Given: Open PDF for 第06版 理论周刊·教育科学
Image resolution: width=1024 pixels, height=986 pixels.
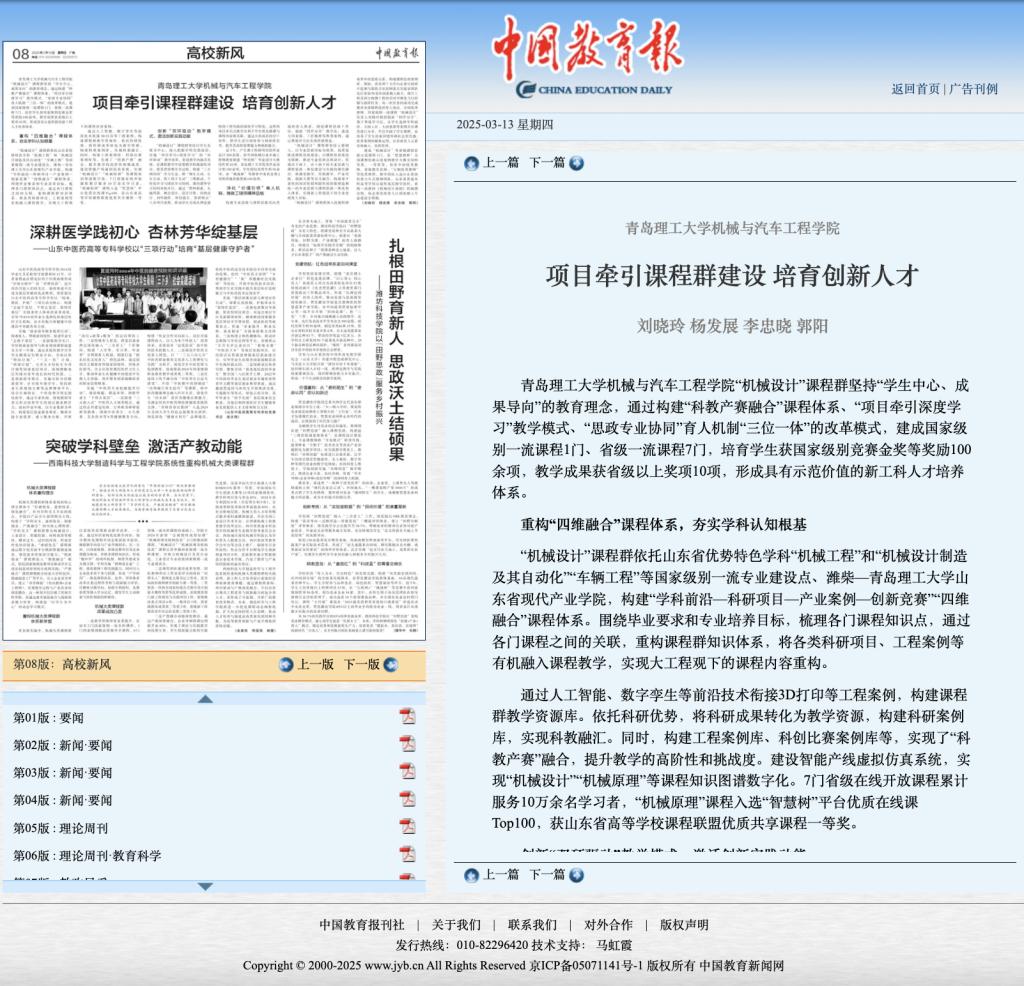Looking at the screenshot, I should click(407, 854).
